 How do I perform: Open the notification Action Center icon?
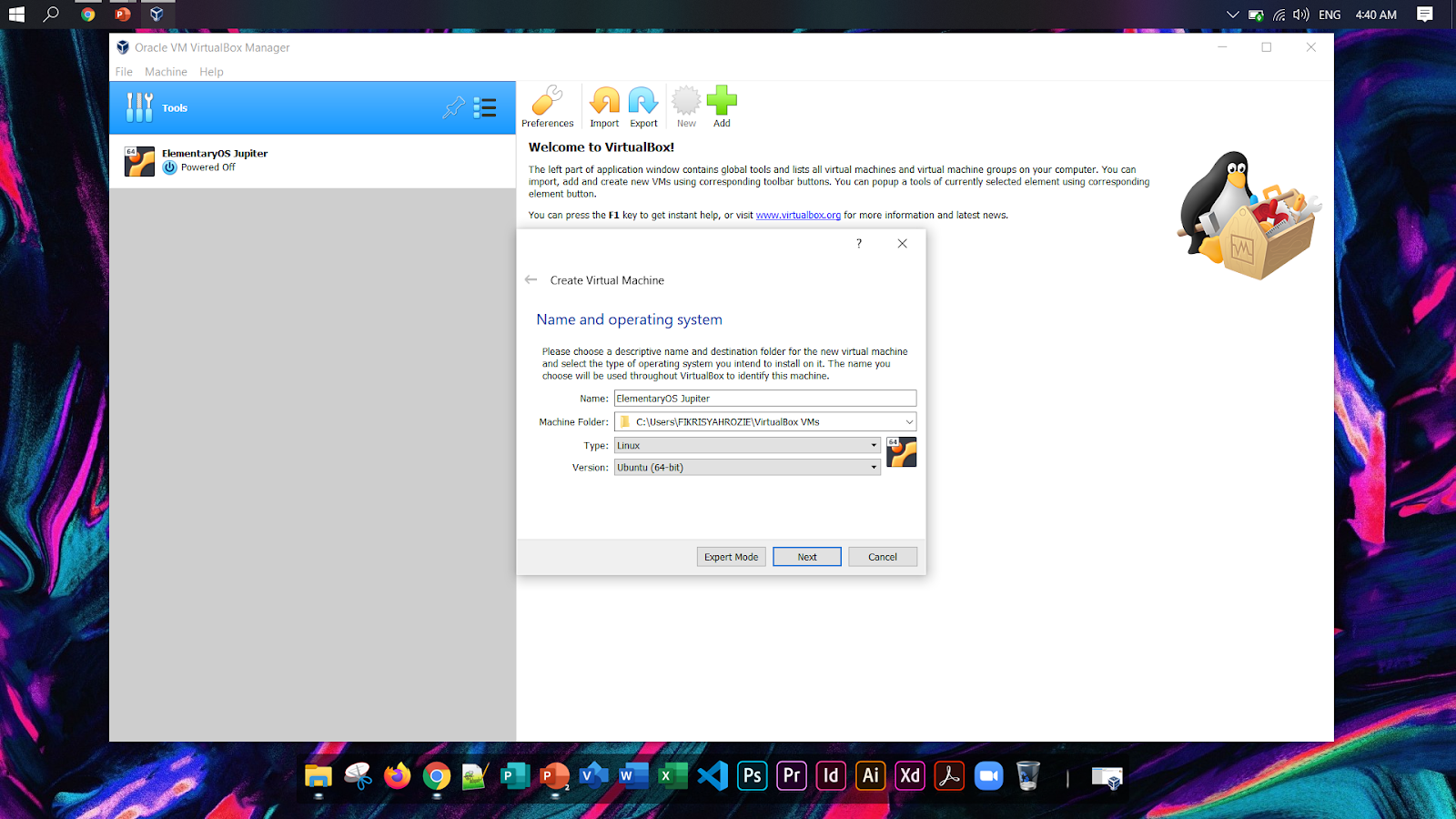[1425, 15]
